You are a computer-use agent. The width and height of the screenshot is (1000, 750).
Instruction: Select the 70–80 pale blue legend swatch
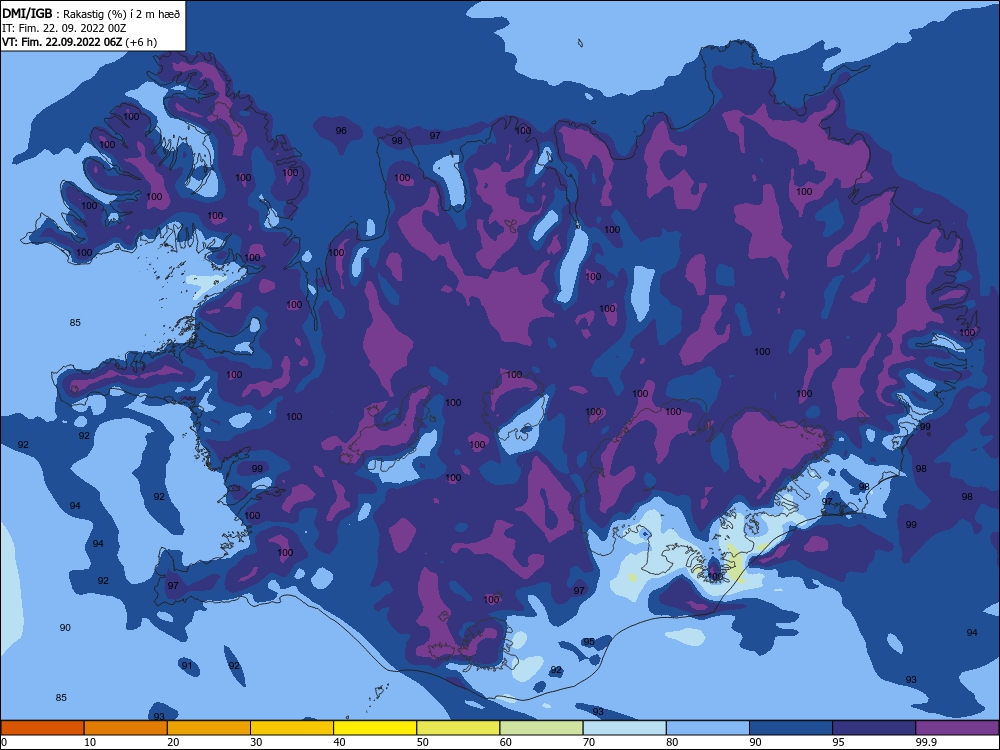point(624,728)
